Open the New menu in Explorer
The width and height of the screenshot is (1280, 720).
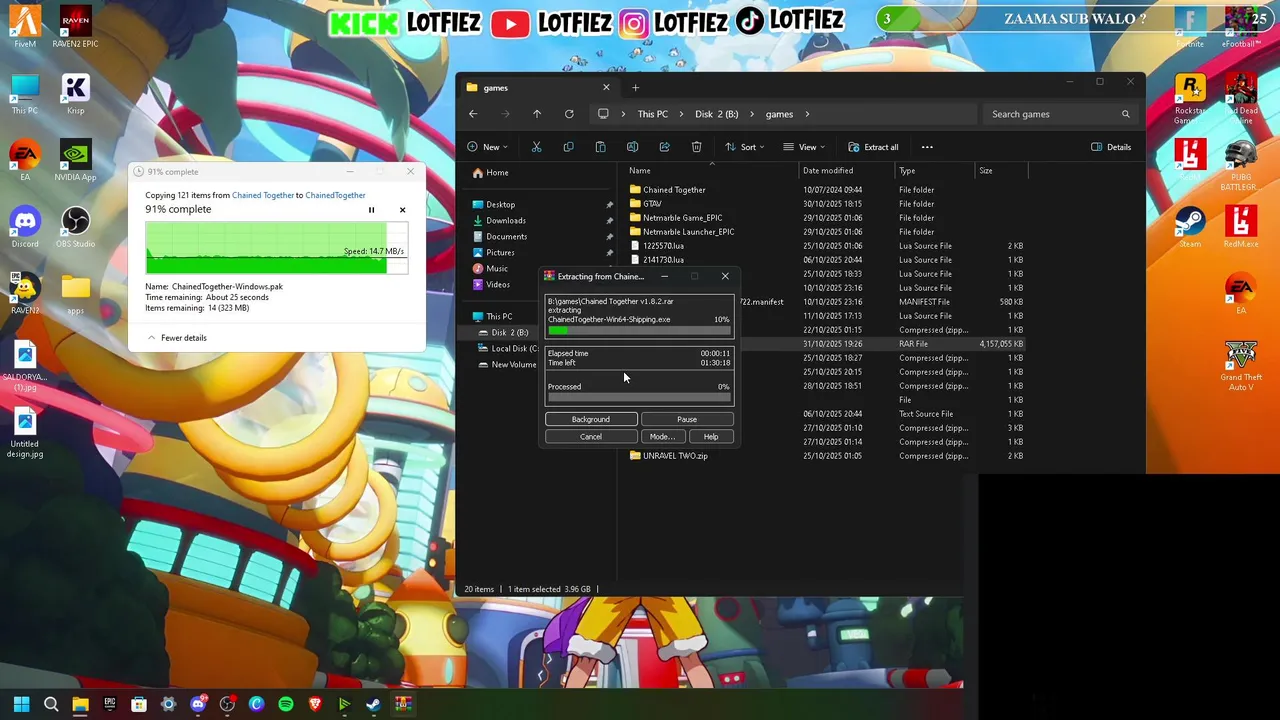click(490, 147)
